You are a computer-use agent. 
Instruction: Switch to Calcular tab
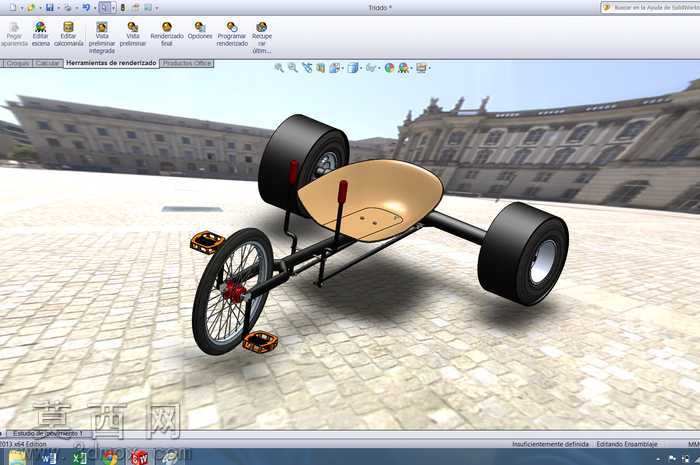point(48,63)
